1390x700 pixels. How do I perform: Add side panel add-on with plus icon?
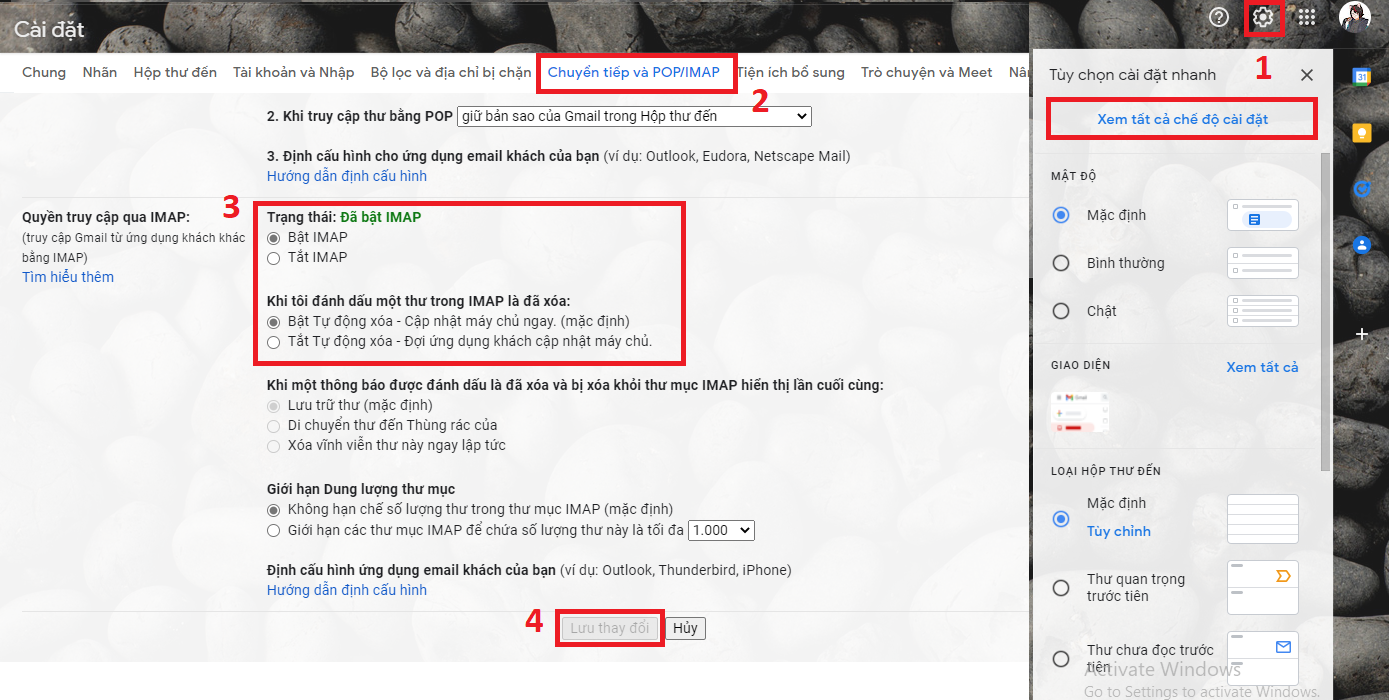(x=1361, y=334)
